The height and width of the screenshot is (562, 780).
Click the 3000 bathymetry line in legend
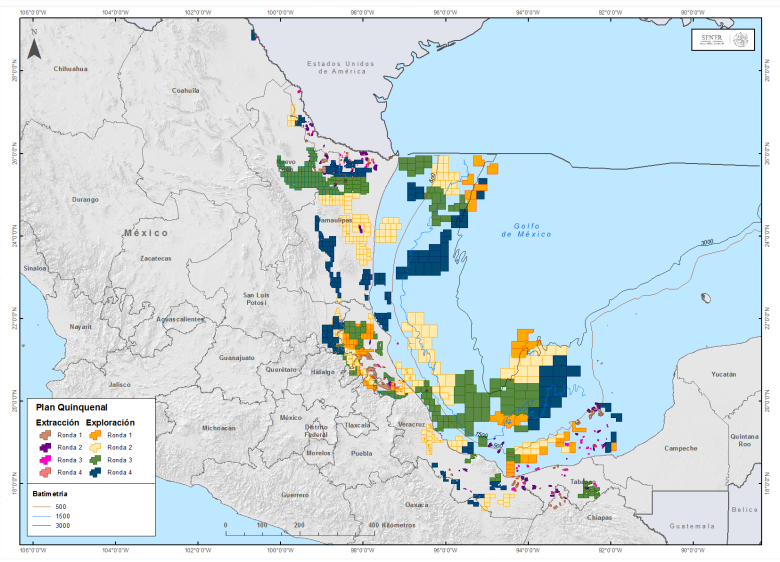tap(42, 525)
